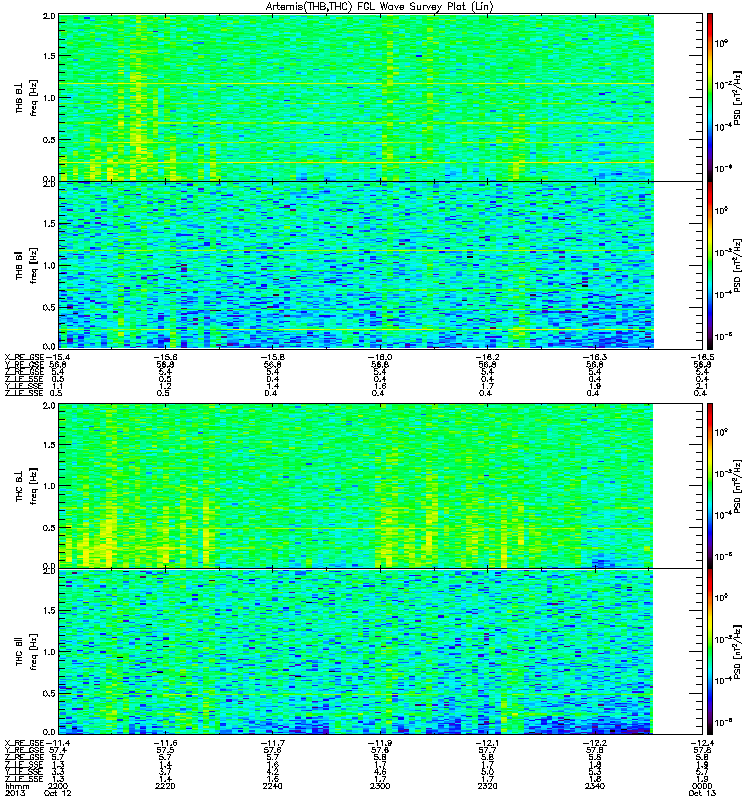Image resolution: width=750 pixels, height=800 pixels.
Task: Click the "THC B∥ freq [Hz]" y-axis label
Action: click(x=27, y=652)
